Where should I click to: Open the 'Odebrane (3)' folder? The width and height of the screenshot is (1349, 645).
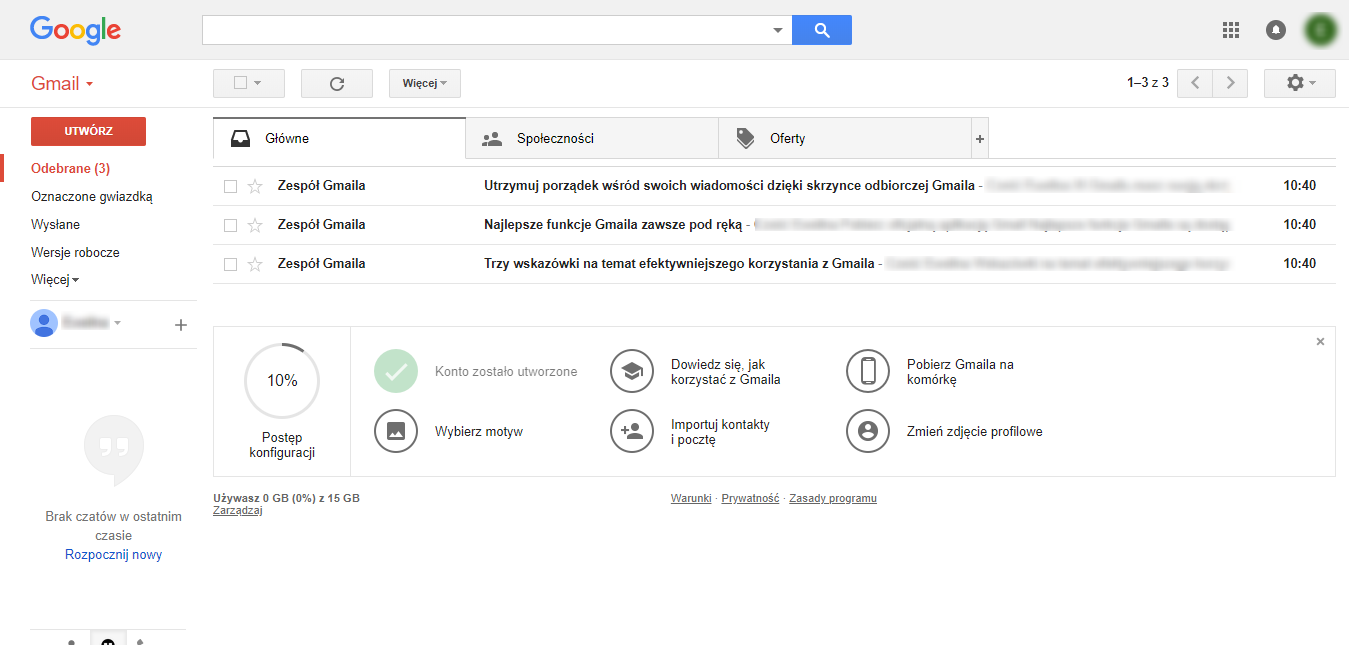tap(71, 169)
